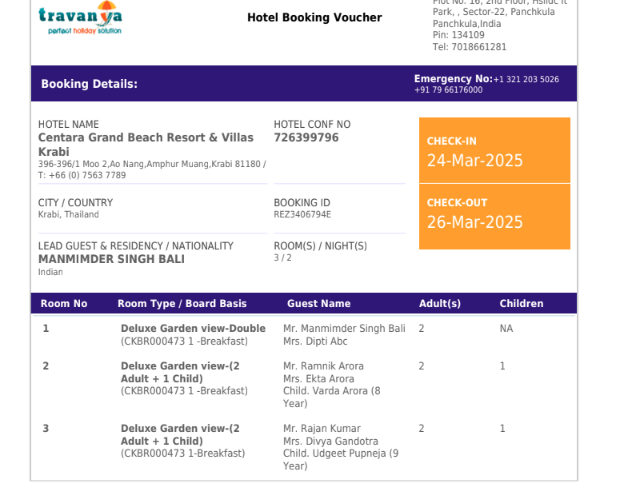Click the Room No column header
The width and height of the screenshot is (621, 498).
click(64, 303)
